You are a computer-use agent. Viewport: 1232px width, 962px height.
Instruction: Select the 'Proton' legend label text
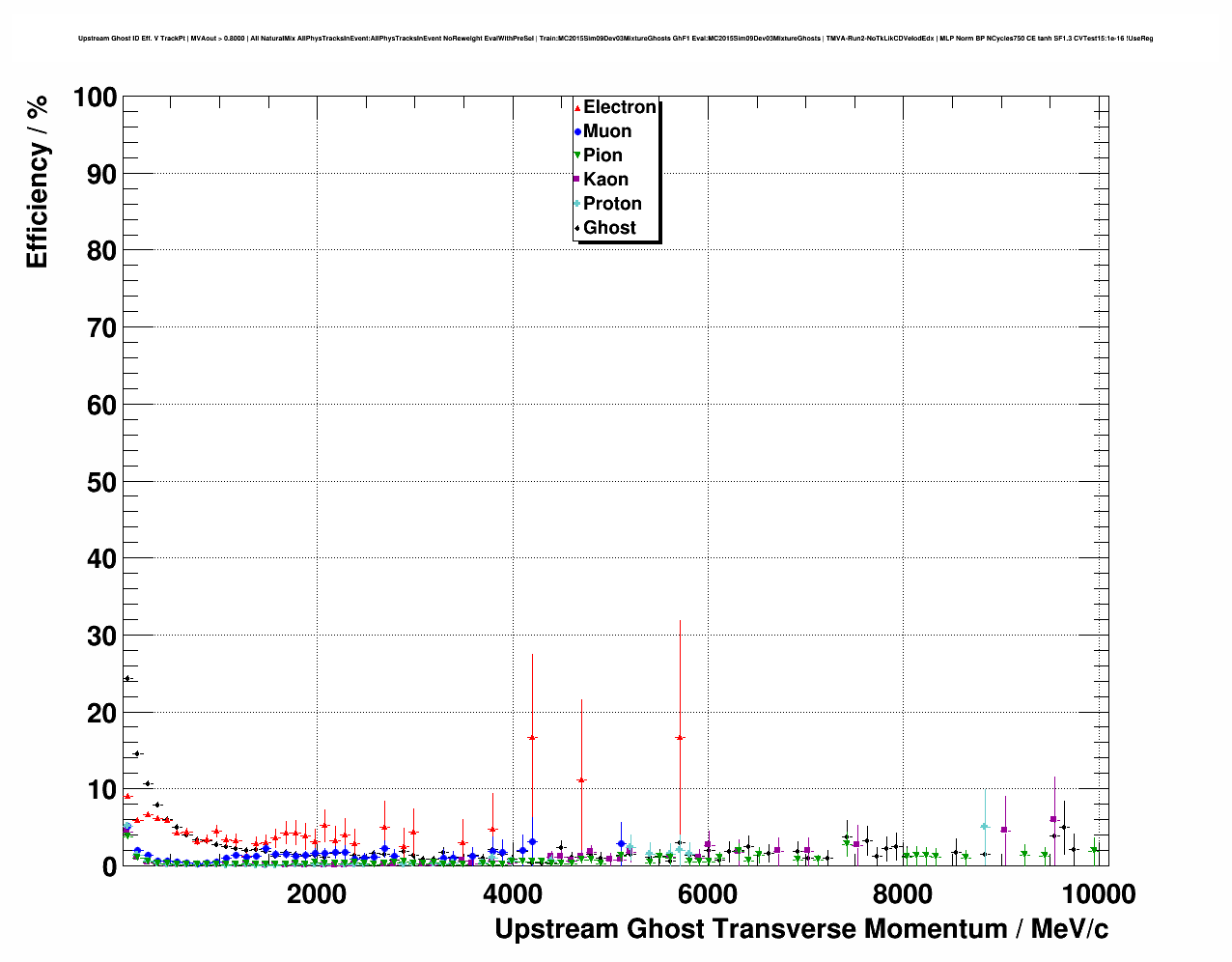point(612,204)
